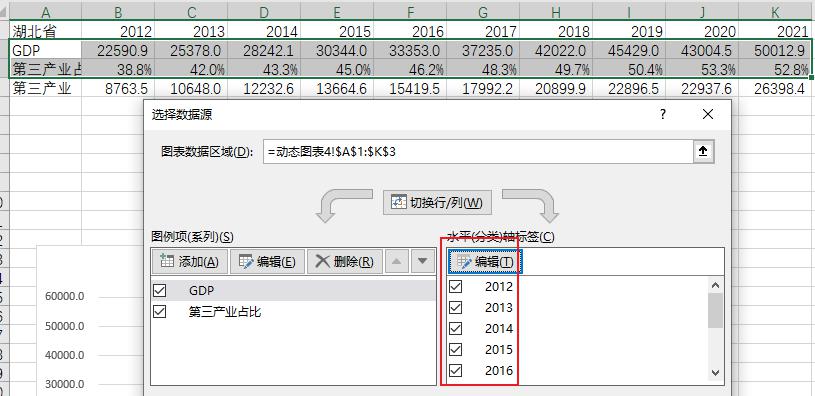Click chart axis label 40000.0
Viewport: 815px width, 396px height.
[65, 355]
